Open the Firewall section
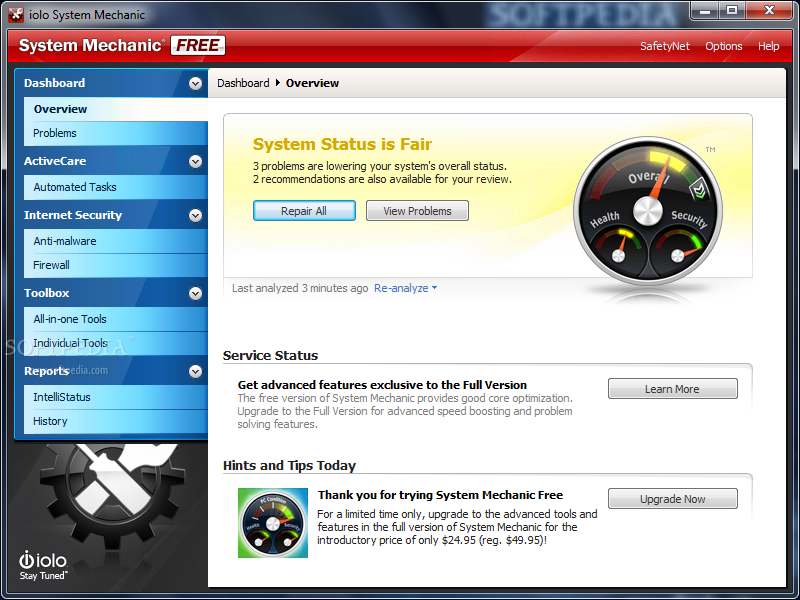 point(116,265)
